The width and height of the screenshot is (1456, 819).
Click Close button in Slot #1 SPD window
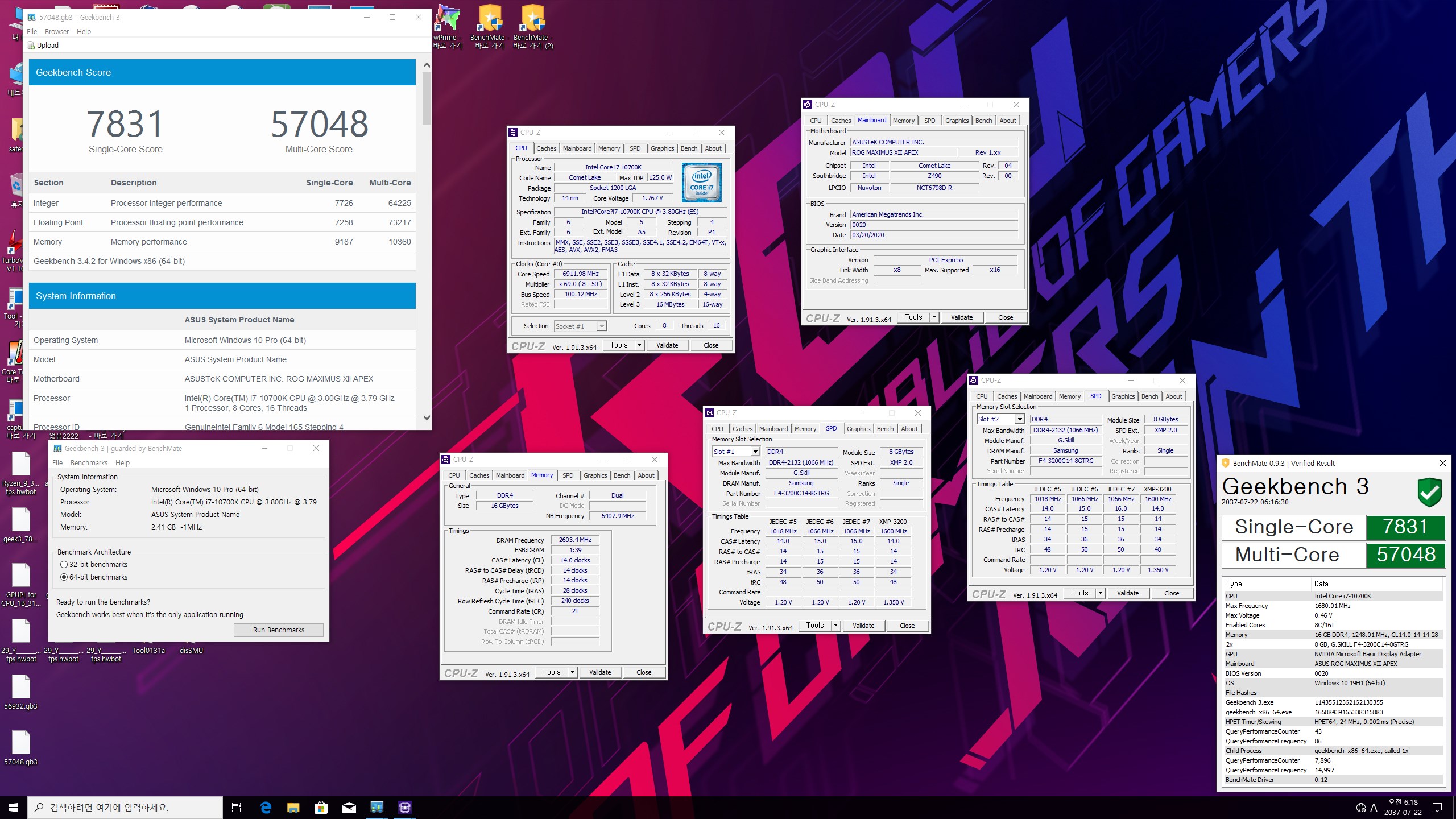pos(907,626)
